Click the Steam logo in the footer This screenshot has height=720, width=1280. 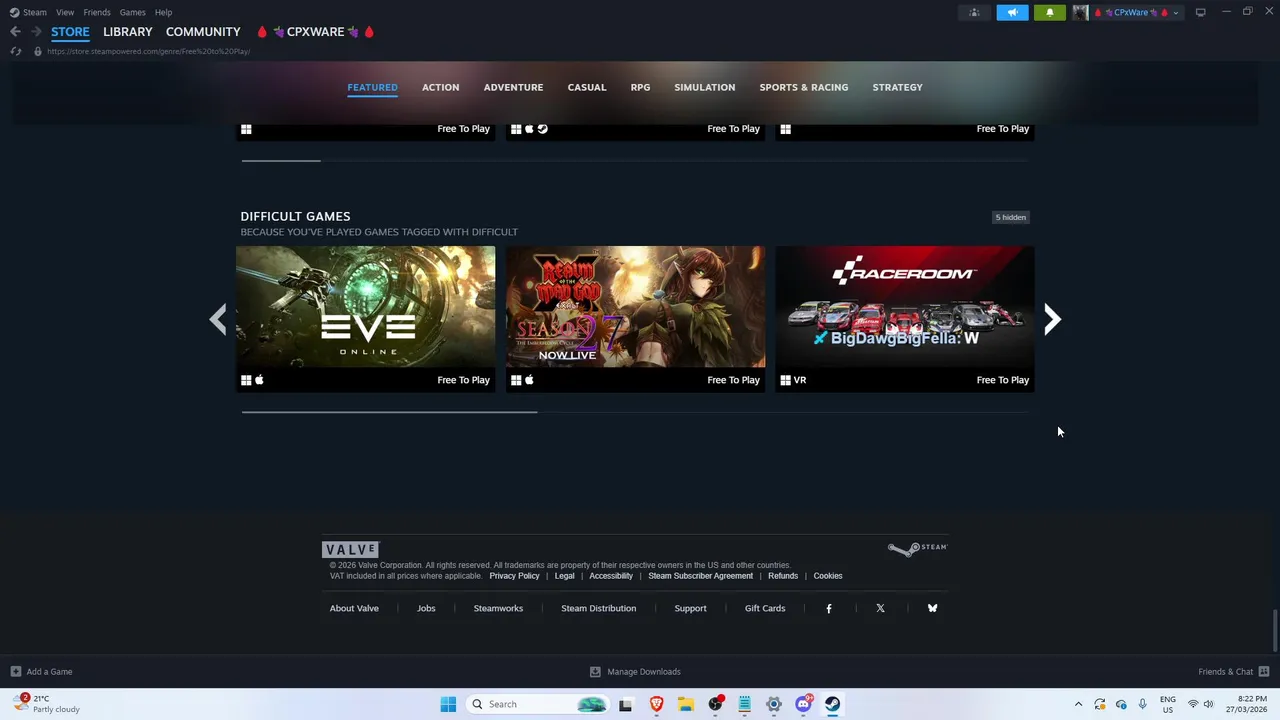point(917,549)
